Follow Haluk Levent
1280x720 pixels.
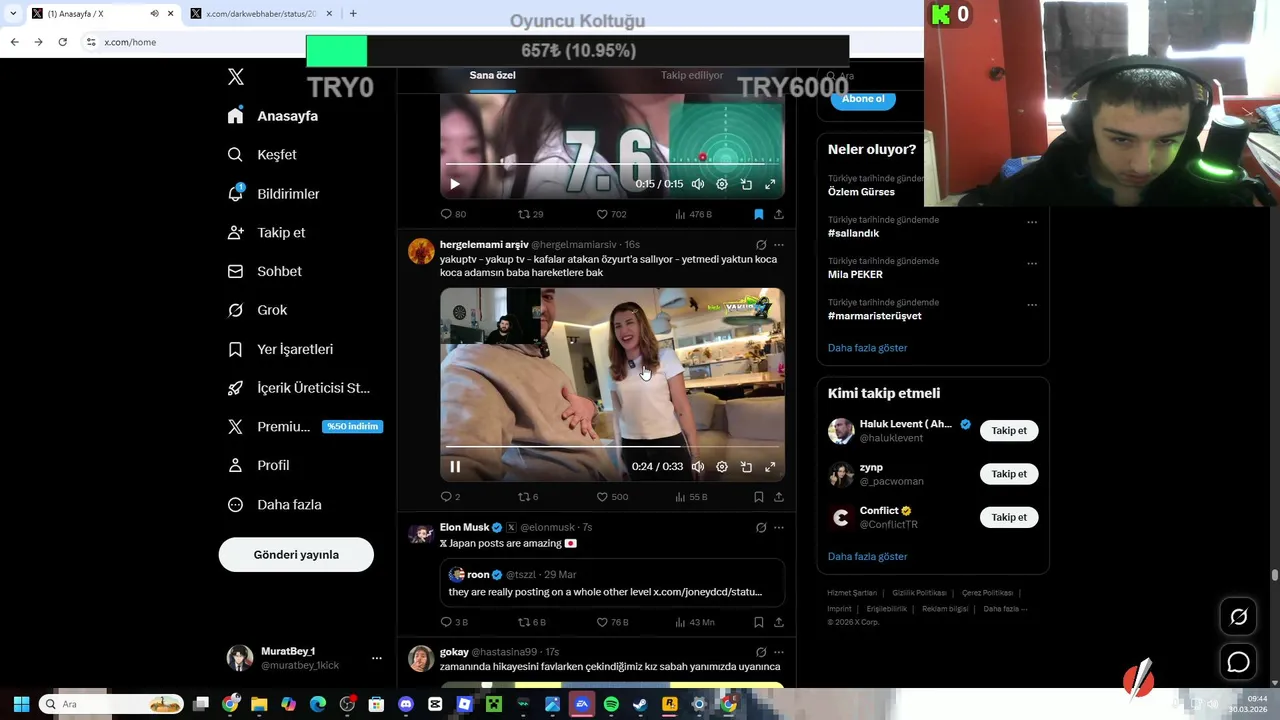pos(1009,431)
